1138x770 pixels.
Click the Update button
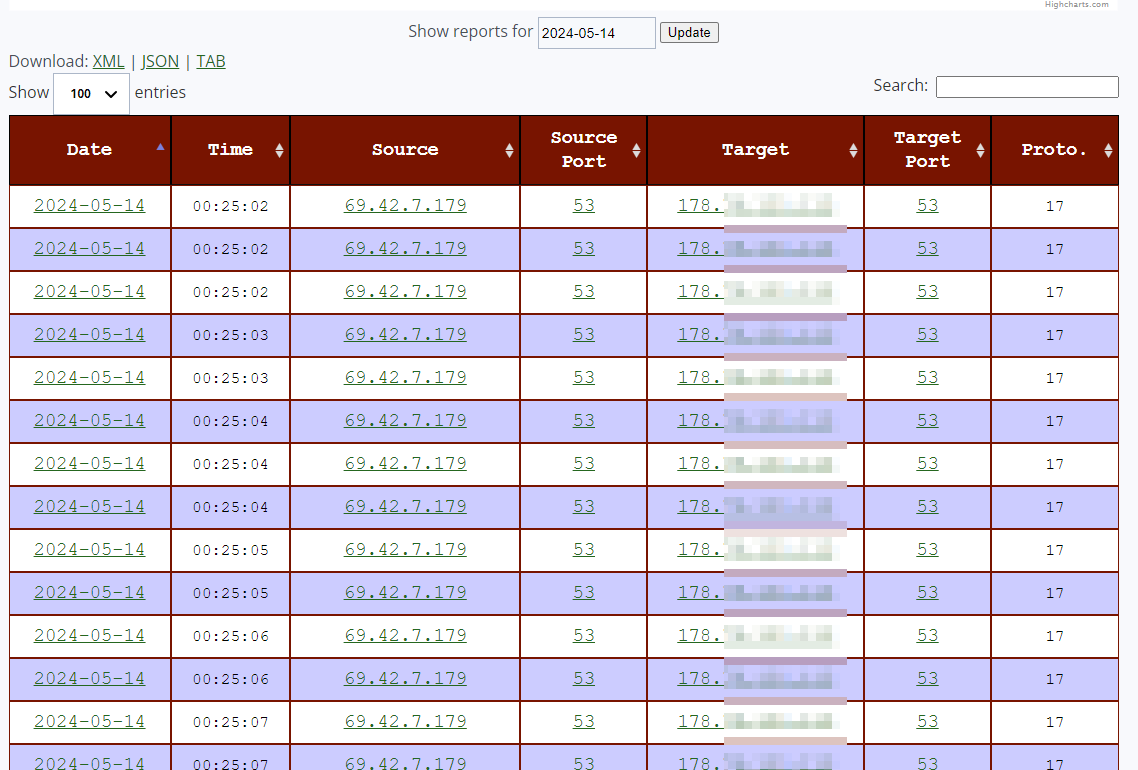pyautogui.click(x=689, y=33)
